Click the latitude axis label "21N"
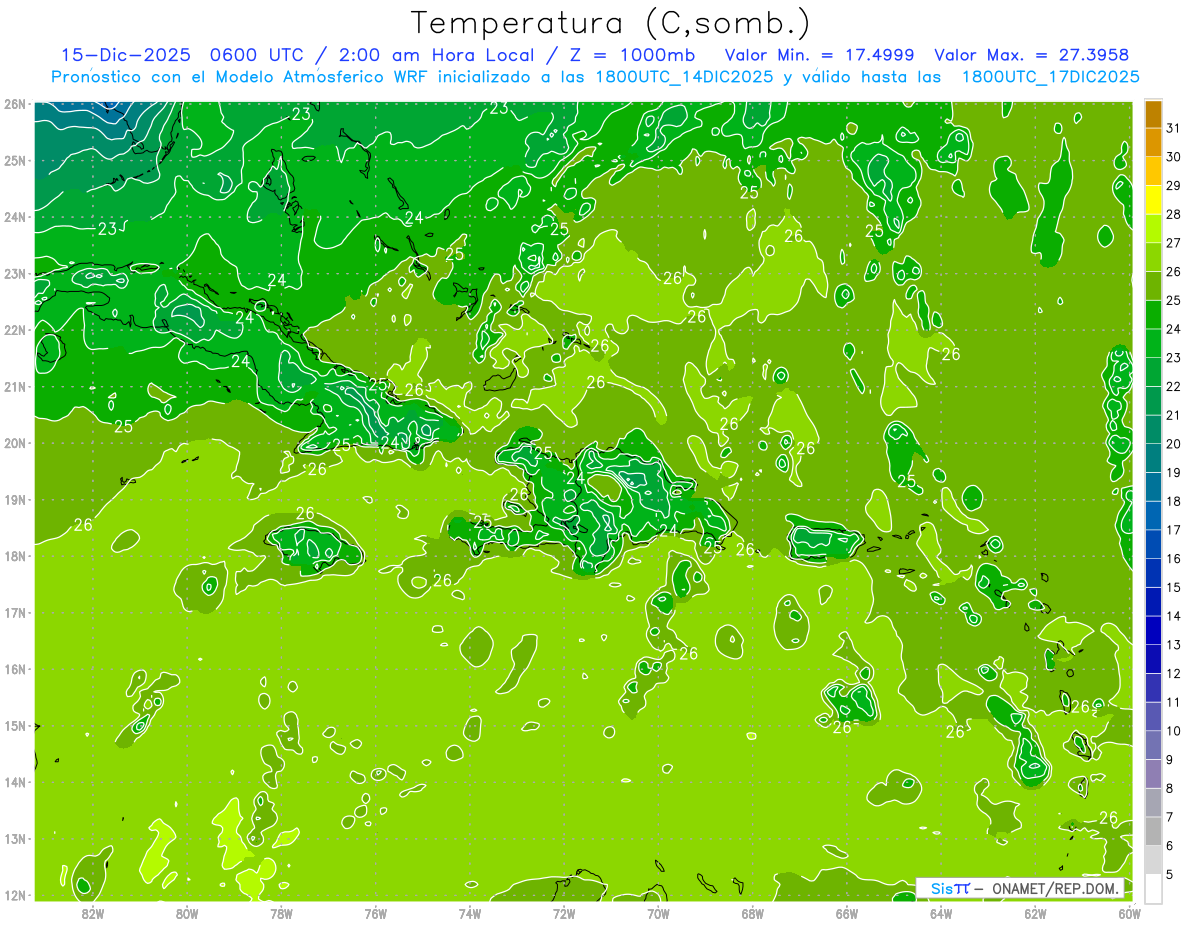The image size is (1200, 927). pyautogui.click(x=14, y=386)
